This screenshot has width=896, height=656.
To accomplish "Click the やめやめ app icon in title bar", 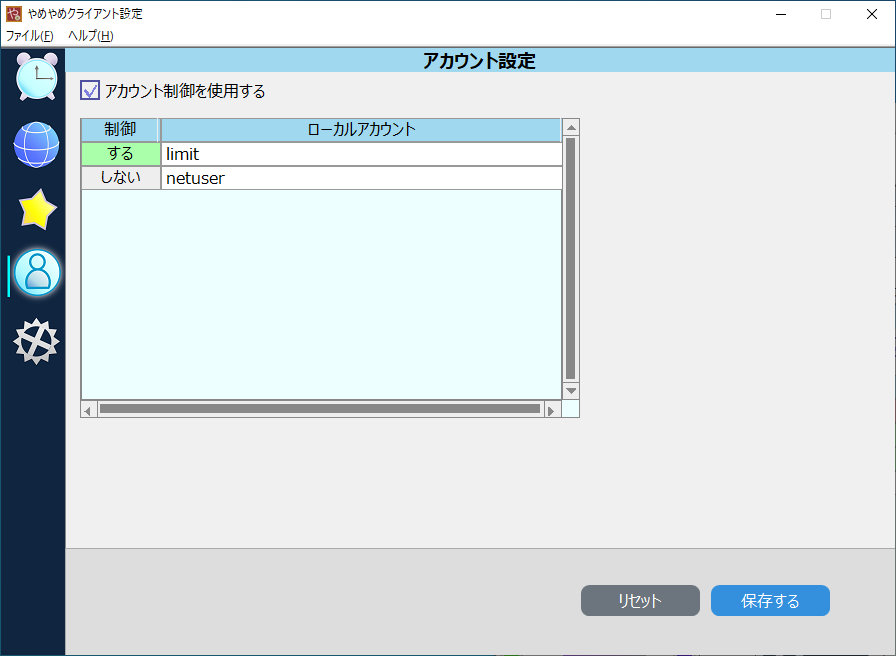I will click(x=14, y=14).
